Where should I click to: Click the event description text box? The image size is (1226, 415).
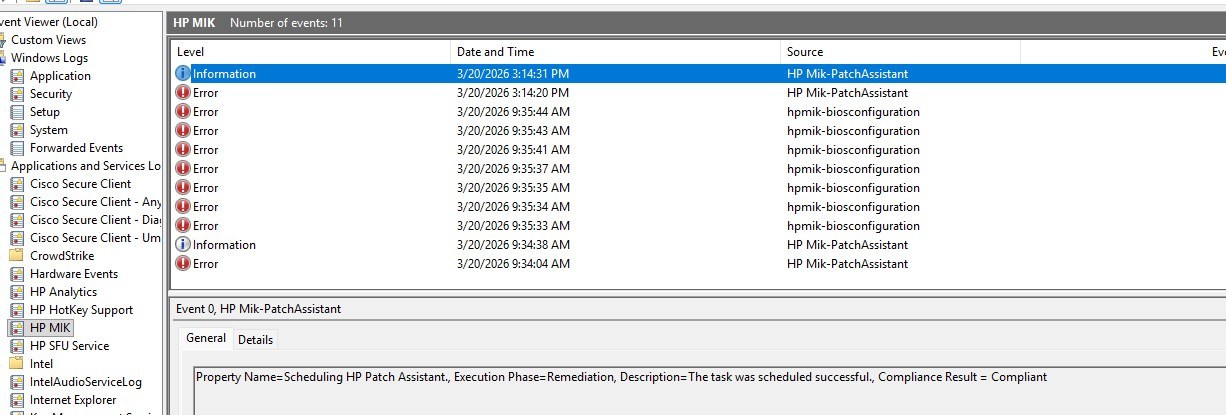pos(700,390)
